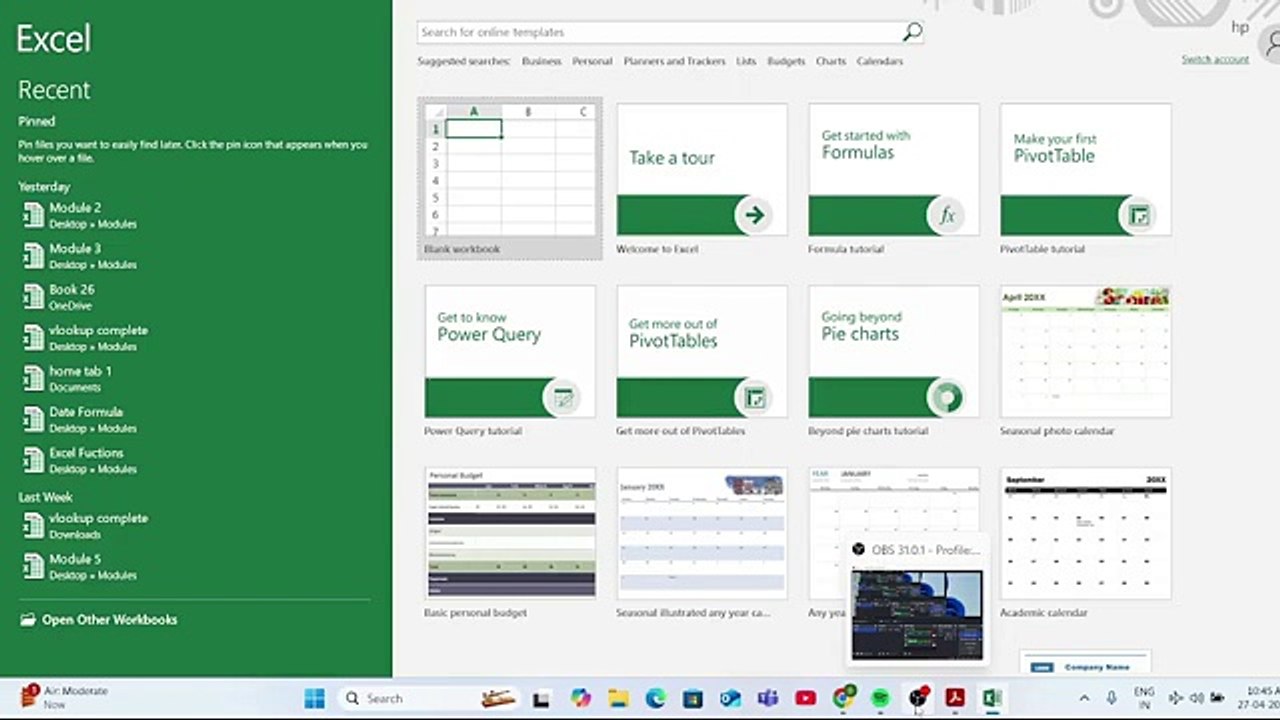The image size is (1280, 720).
Task: Select the Business suggested search
Action: [541, 61]
